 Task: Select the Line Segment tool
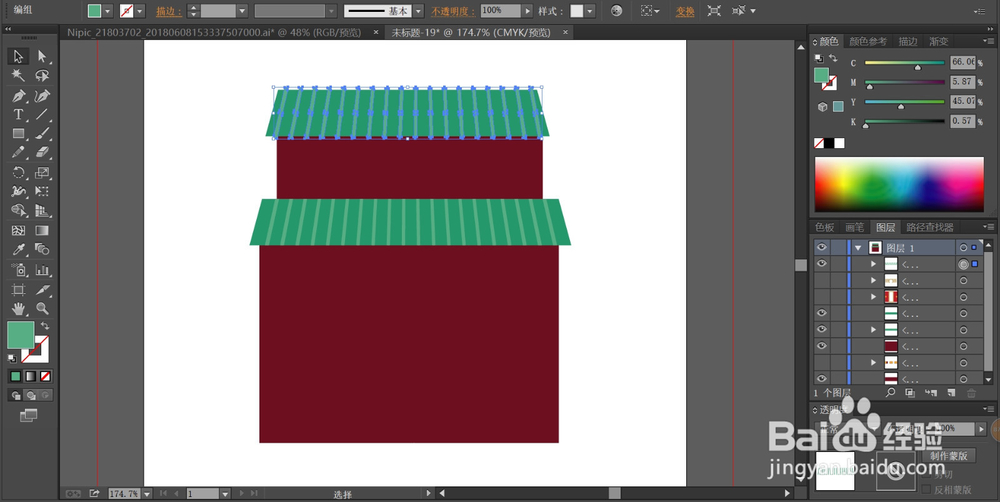click(x=42, y=115)
